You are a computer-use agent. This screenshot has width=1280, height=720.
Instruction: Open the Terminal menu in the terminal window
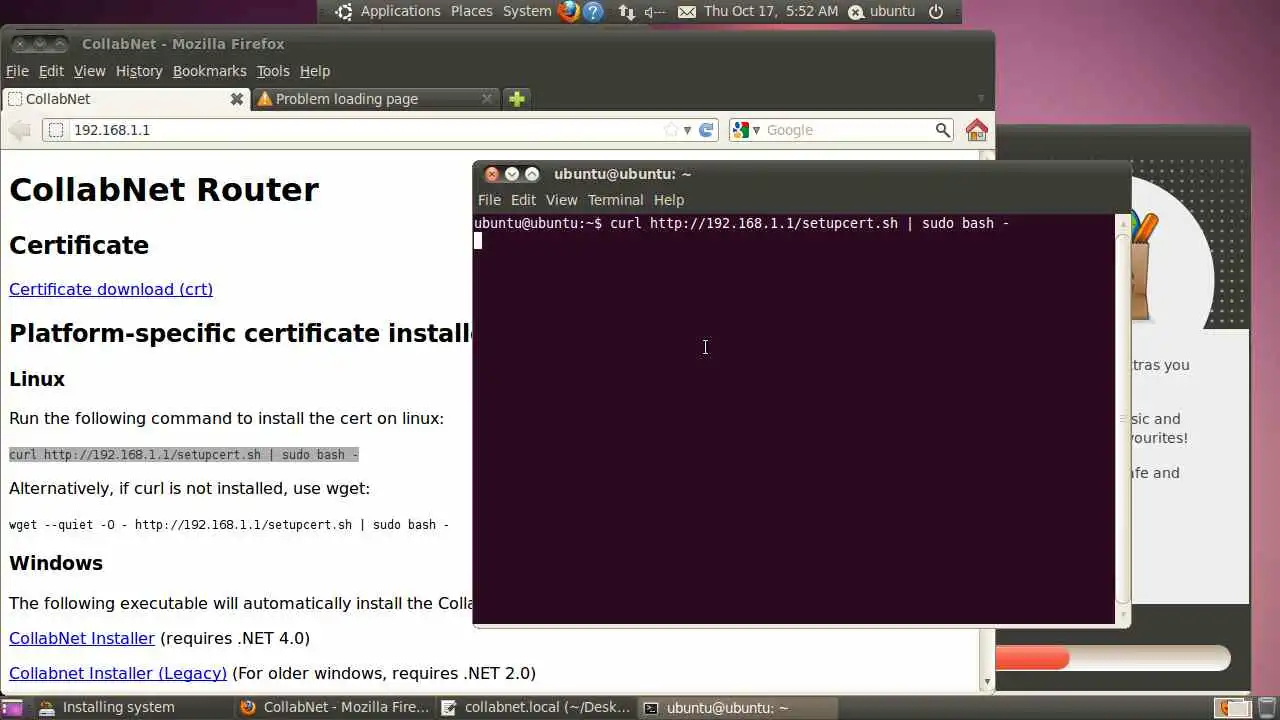[x=615, y=200]
